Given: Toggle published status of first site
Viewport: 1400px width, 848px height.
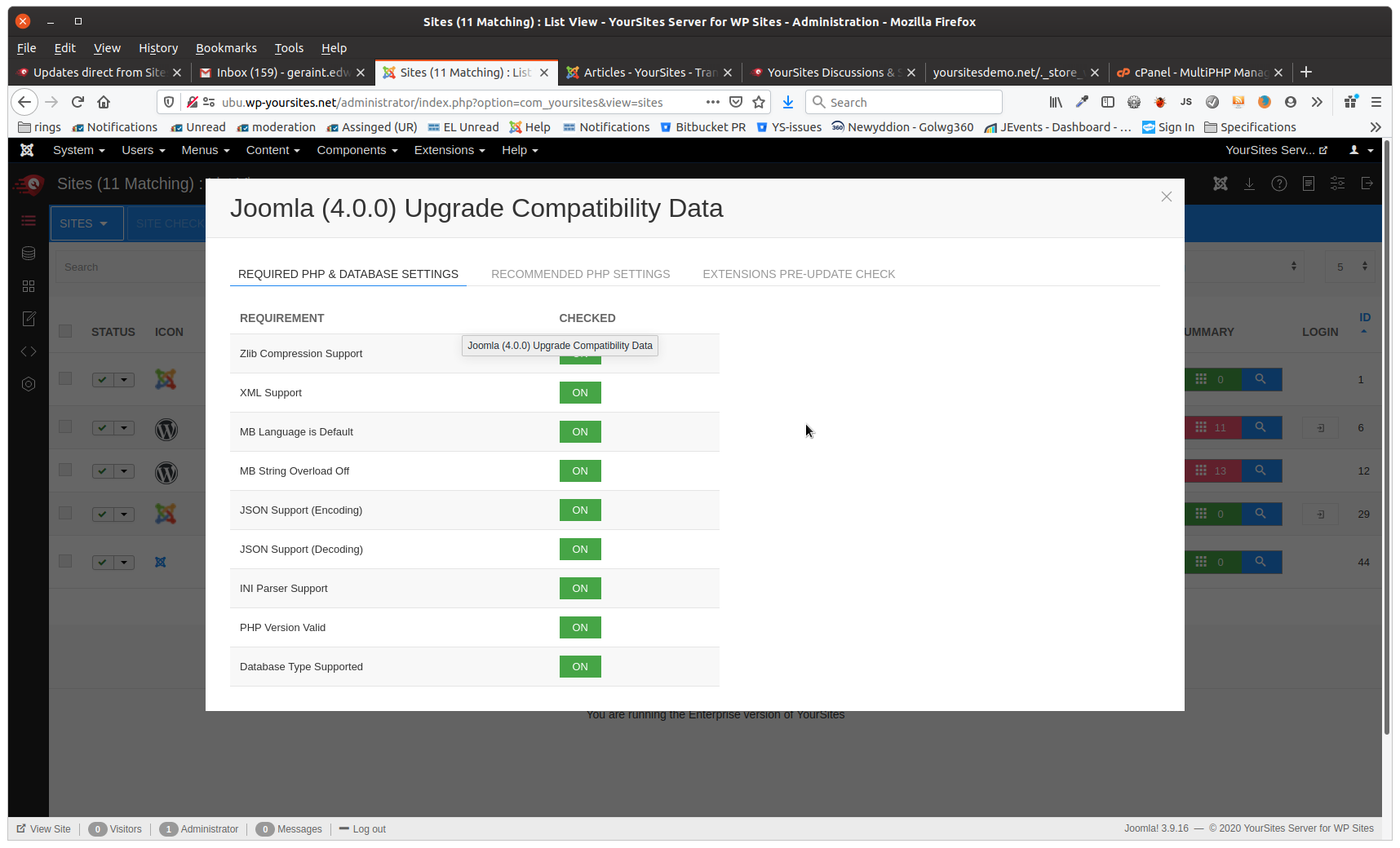Looking at the screenshot, I should [x=102, y=380].
